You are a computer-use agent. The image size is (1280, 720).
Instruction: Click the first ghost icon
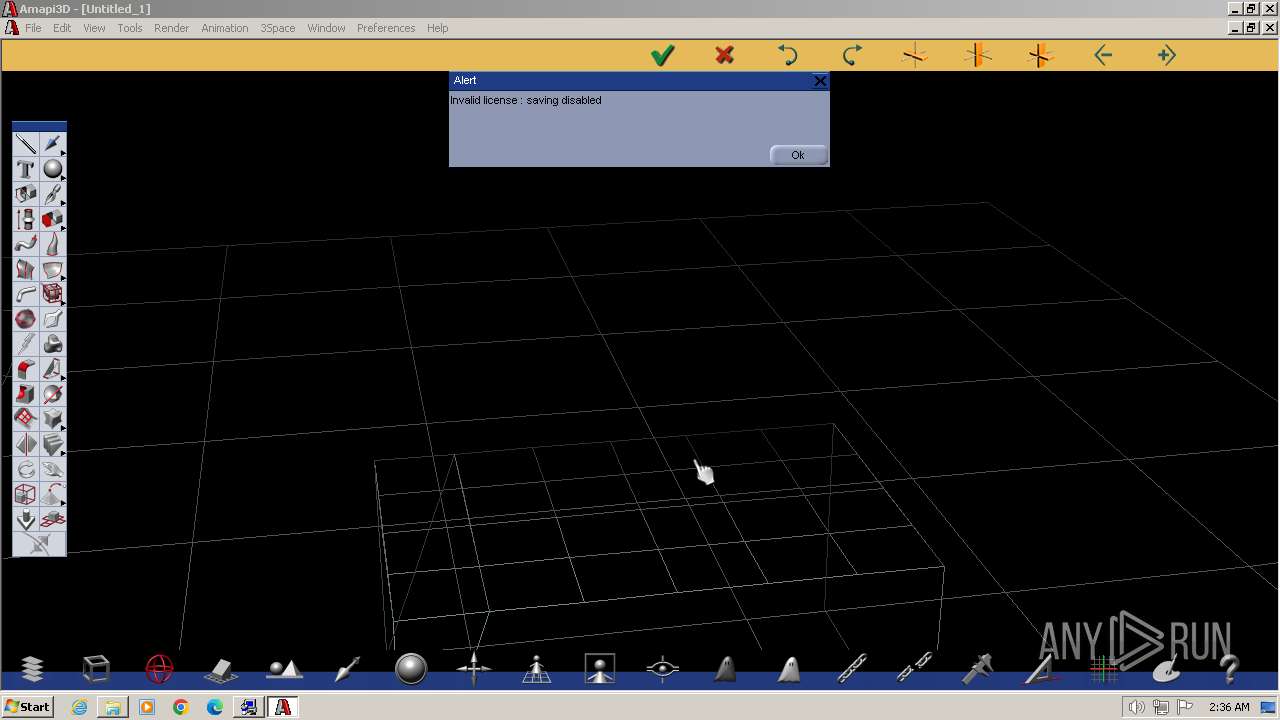pos(726,668)
